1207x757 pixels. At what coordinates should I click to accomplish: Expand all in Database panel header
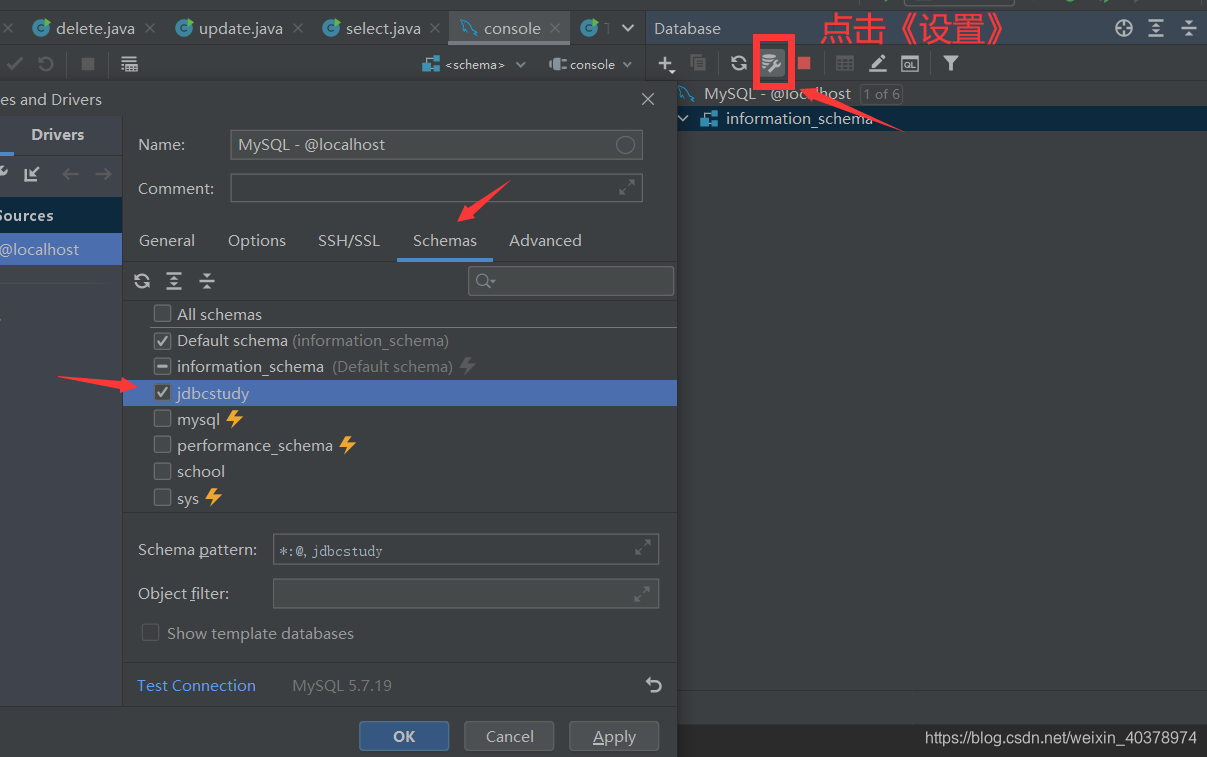pos(1156,28)
